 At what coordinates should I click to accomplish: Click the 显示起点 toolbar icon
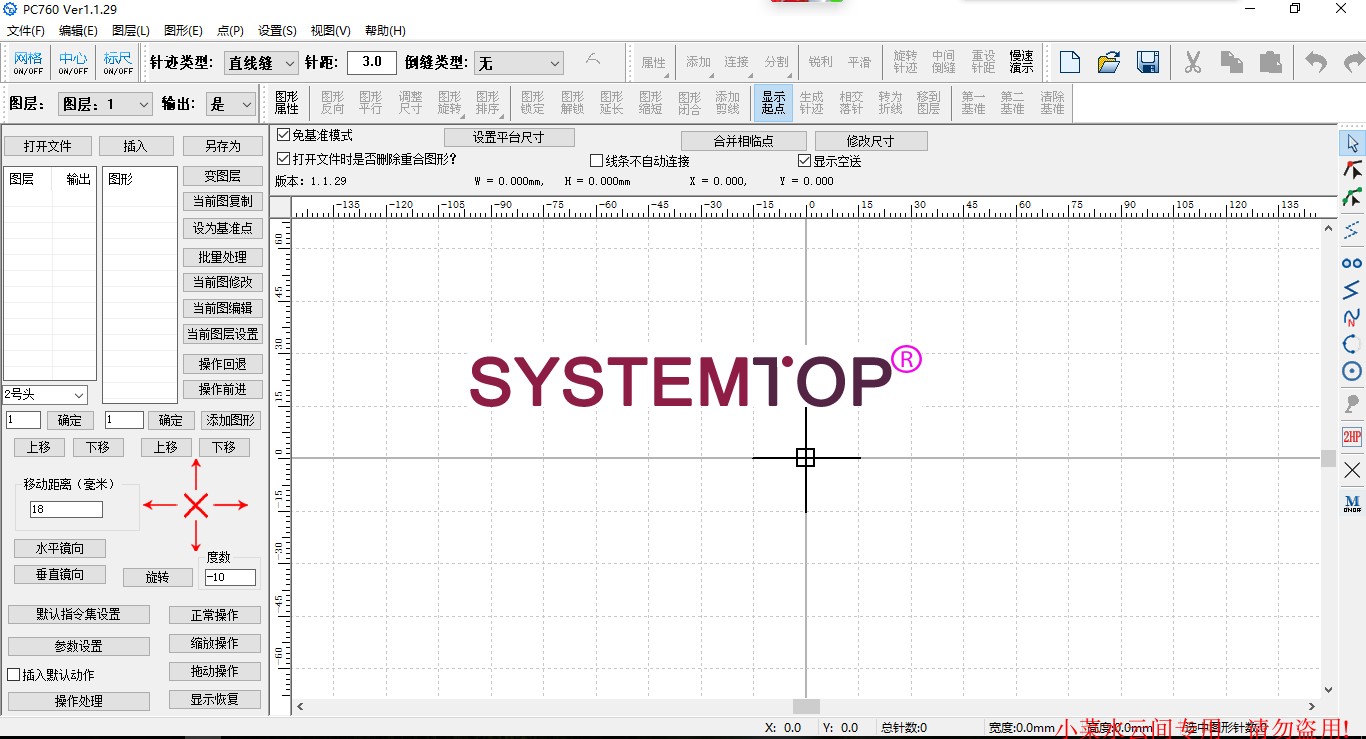tap(773, 102)
